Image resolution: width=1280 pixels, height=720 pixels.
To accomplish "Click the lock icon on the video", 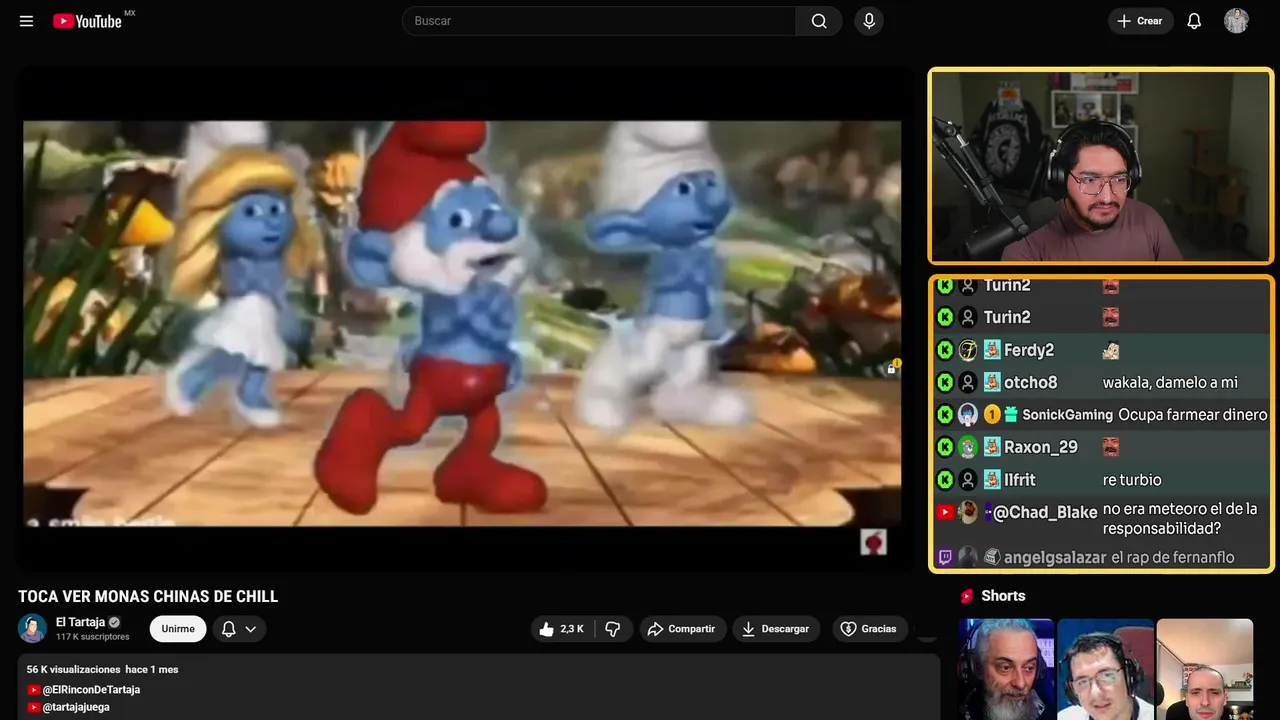I will tap(891, 369).
